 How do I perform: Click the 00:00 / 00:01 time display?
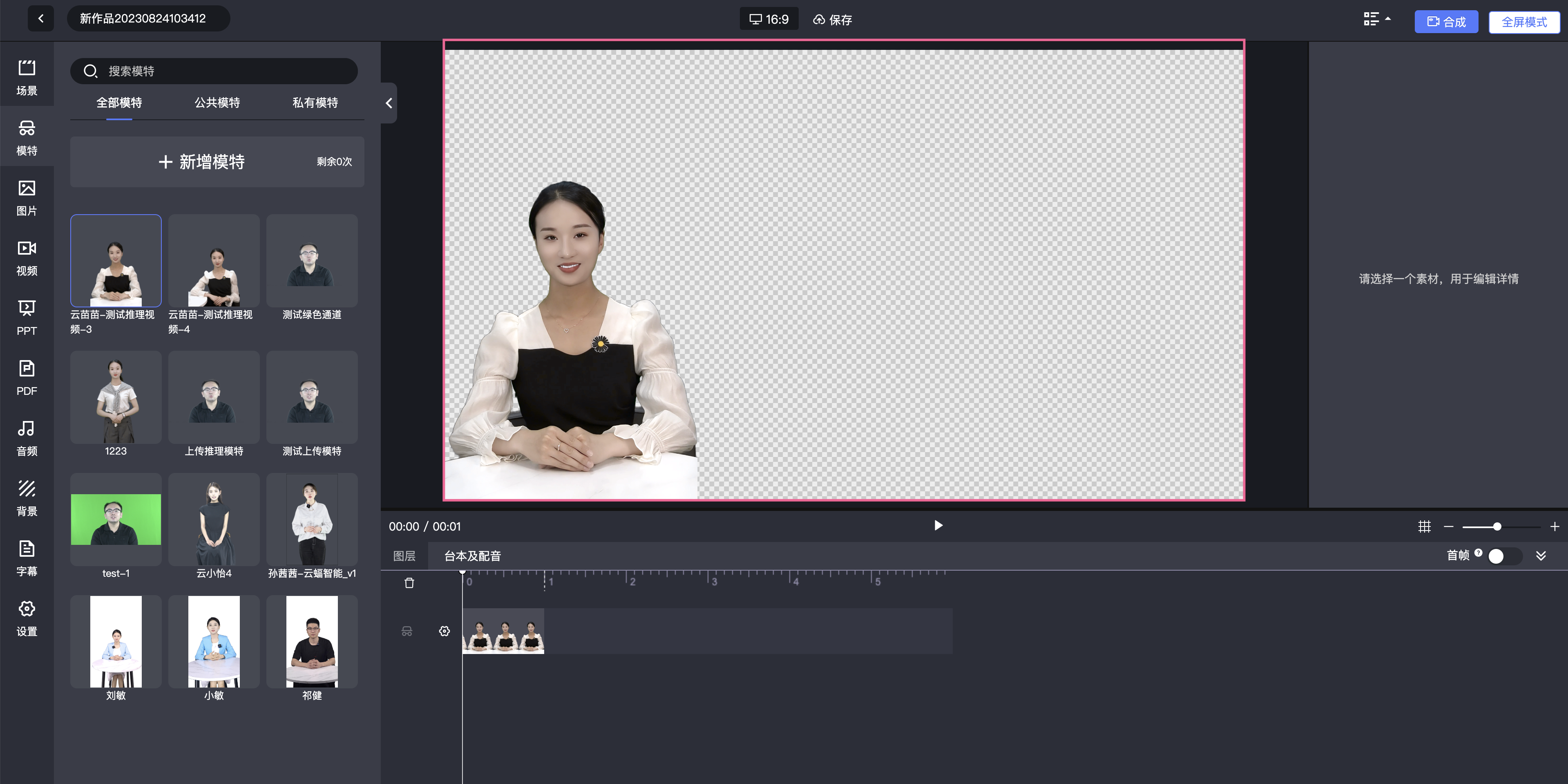[425, 526]
